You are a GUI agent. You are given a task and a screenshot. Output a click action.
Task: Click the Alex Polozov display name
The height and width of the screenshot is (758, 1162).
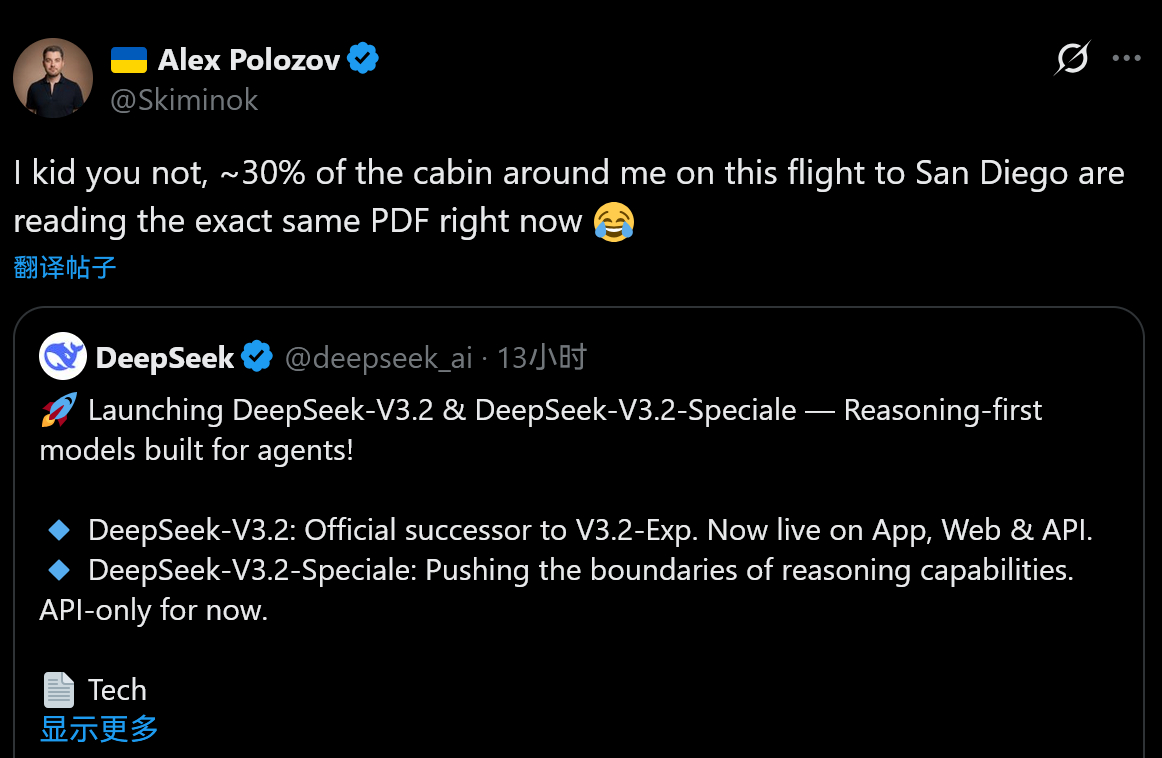click(248, 60)
